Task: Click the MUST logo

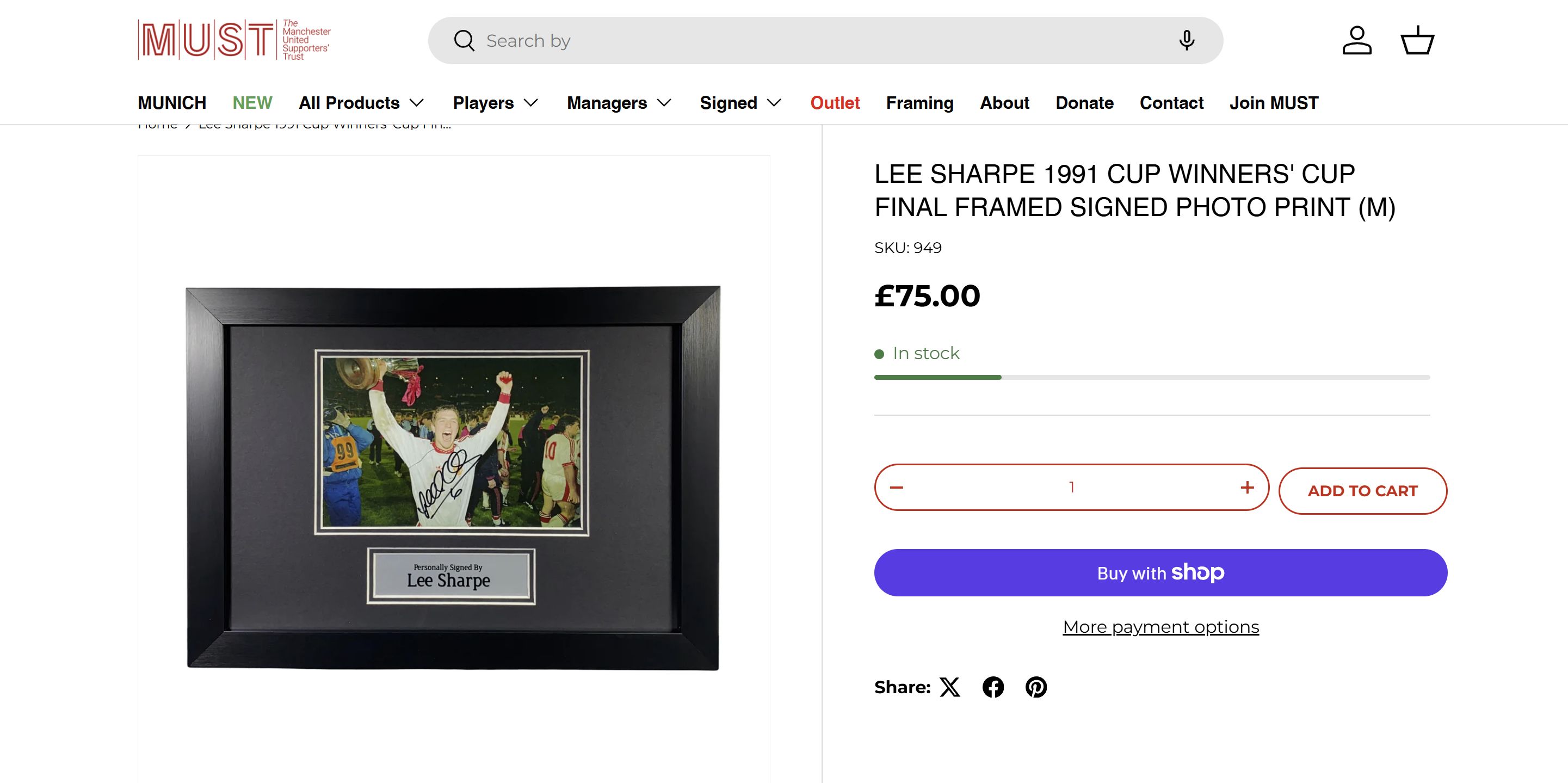Action: tap(234, 40)
